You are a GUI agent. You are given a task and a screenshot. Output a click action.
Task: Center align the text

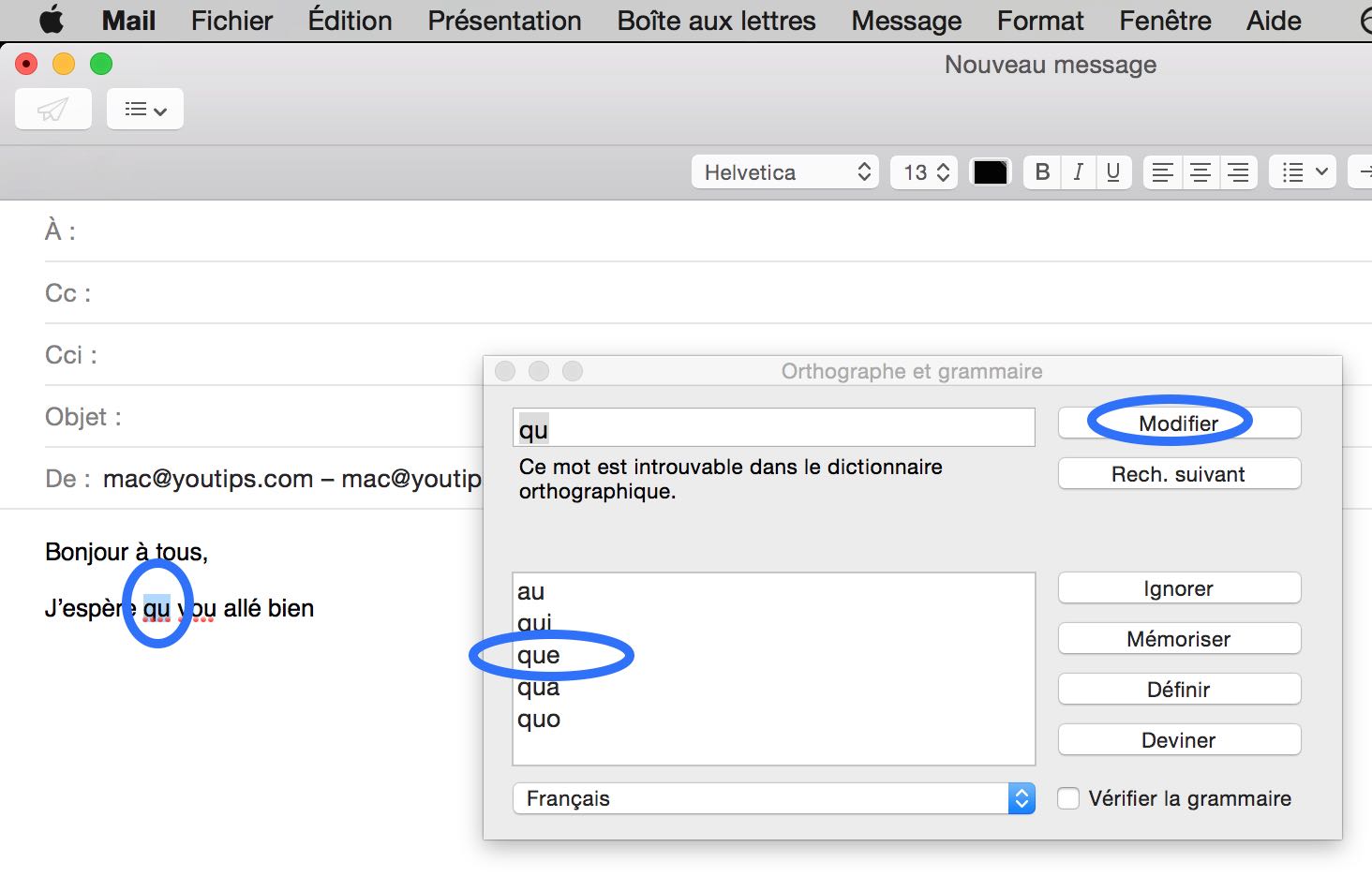point(1200,172)
